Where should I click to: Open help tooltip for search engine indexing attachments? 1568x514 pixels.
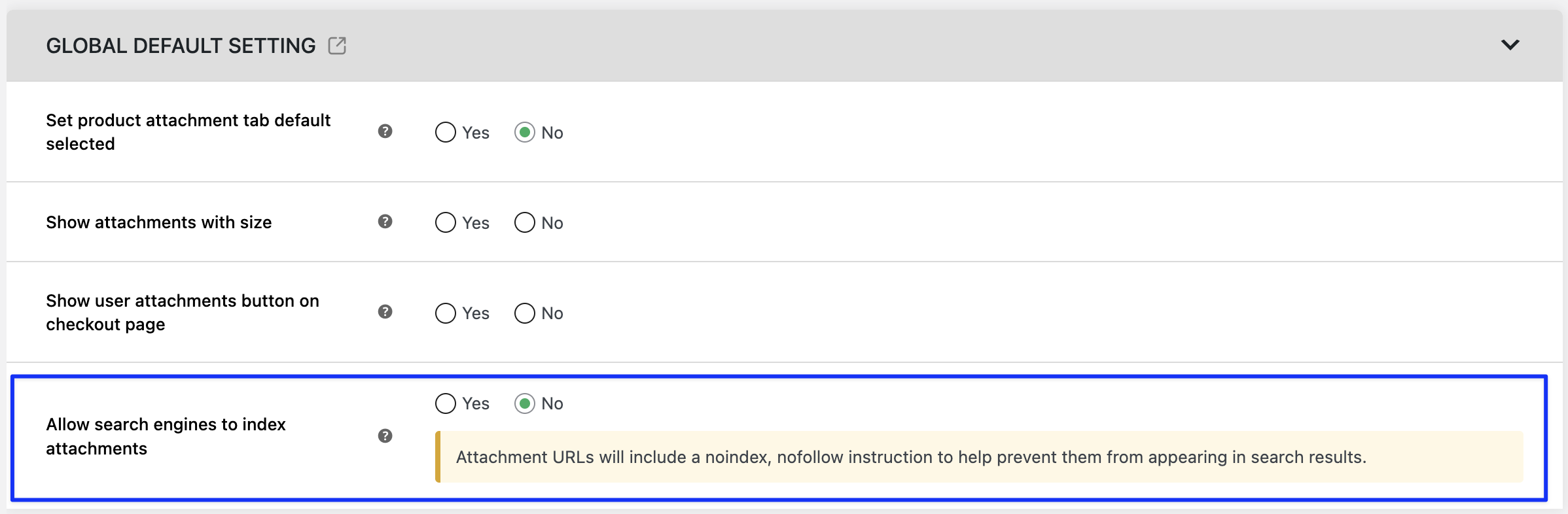pyautogui.click(x=385, y=436)
